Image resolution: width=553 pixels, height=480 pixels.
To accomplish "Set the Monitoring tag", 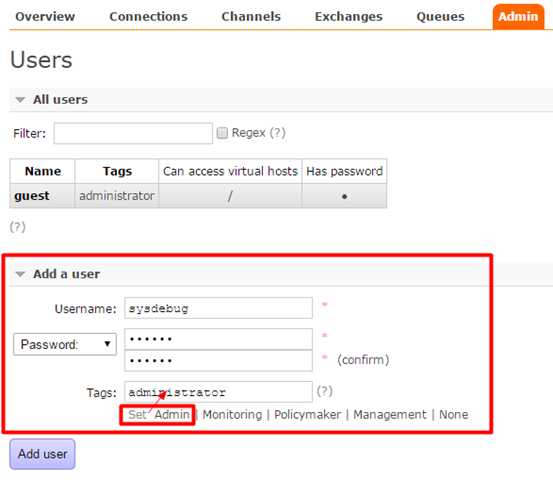I will [232, 415].
